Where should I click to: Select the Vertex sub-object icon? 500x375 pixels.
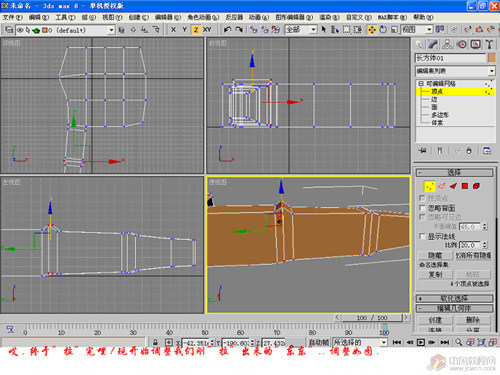click(429, 186)
